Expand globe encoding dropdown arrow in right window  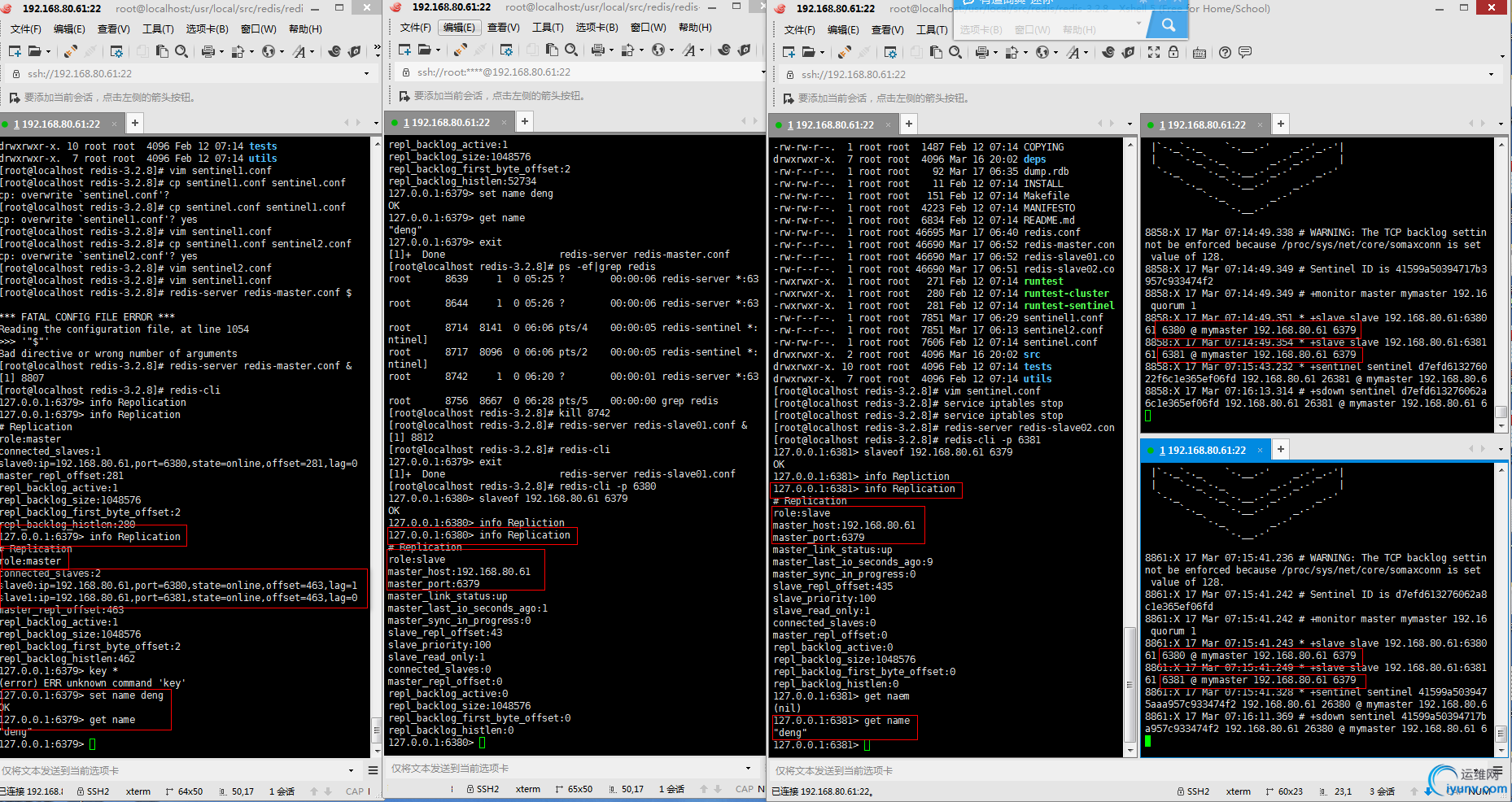[x=1056, y=53]
